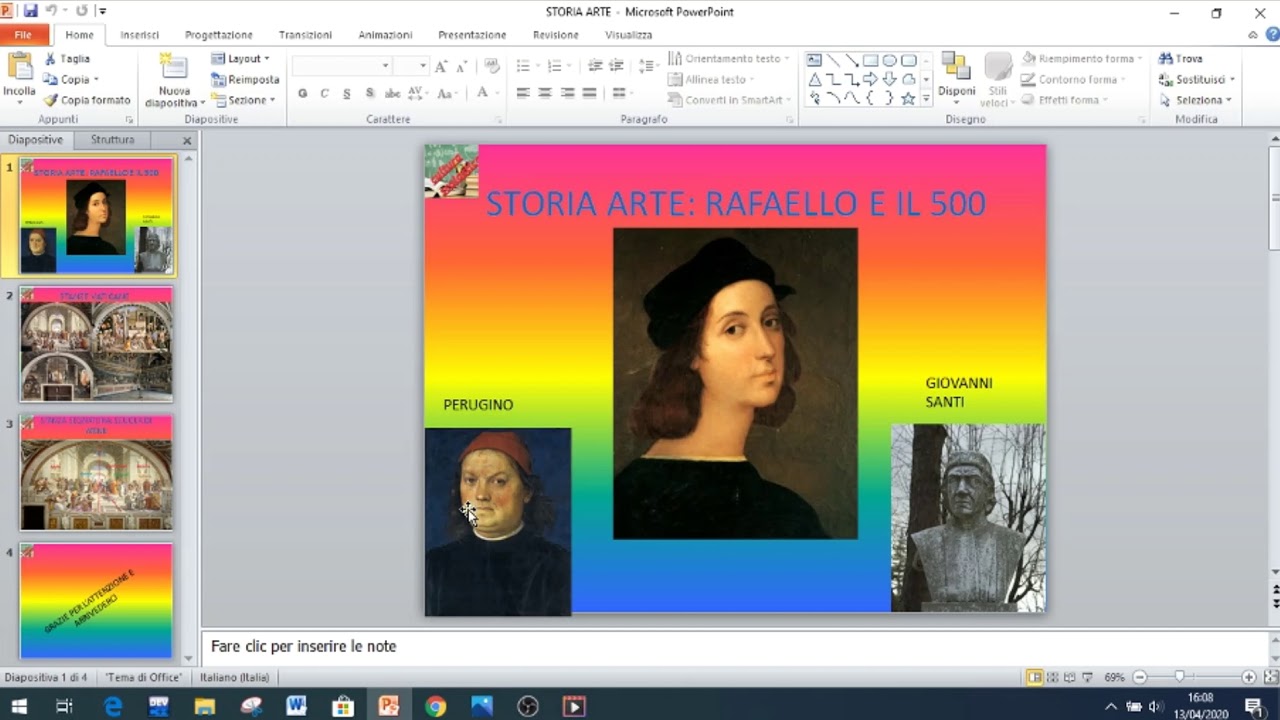
Task: Select the right arrow shape
Action: click(x=870, y=79)
